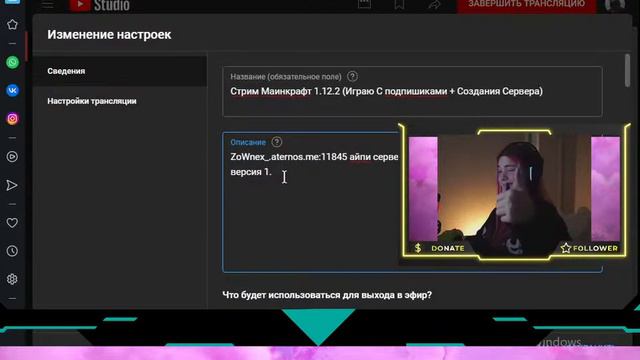Click the bookmark icon in the top bar
640x360 pixels.
coord(399,4)
